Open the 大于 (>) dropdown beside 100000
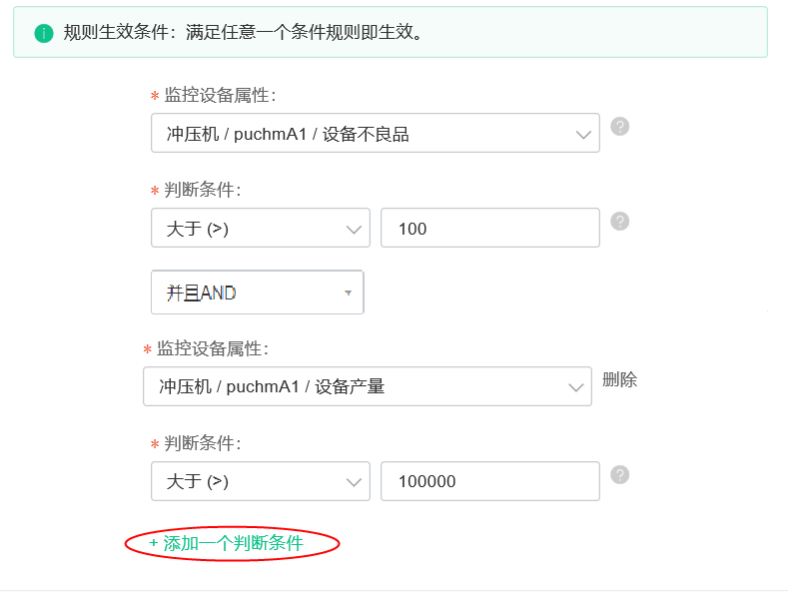This screenshot has width=802, height=596. pos(260,481)
